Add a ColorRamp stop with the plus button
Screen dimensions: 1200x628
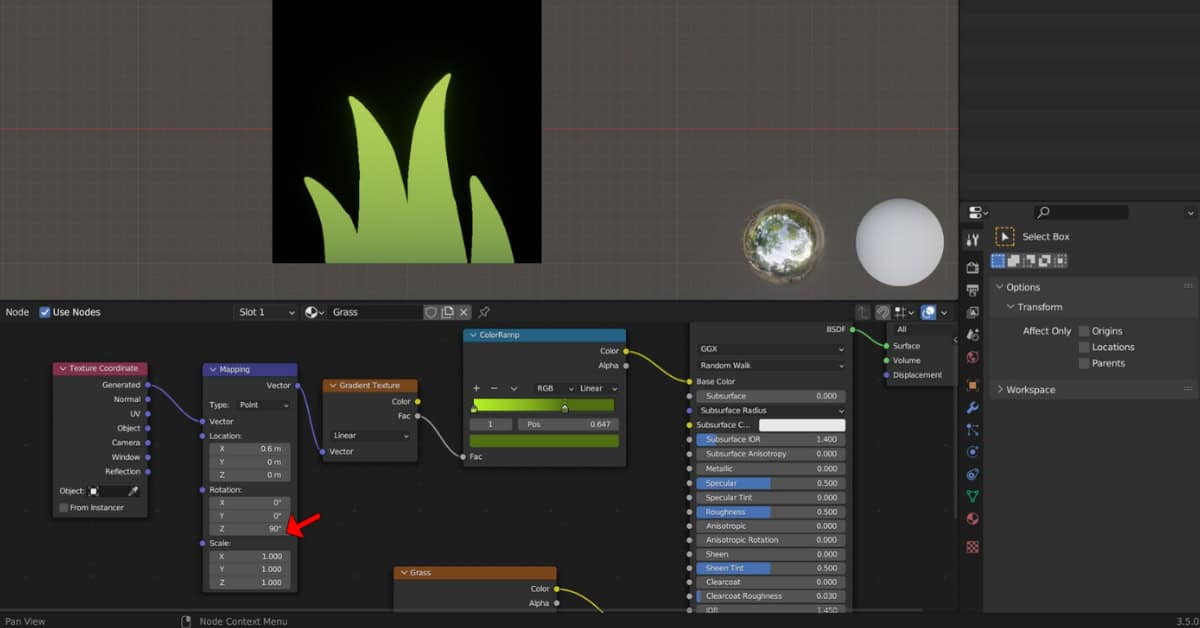tap(477, 388)
